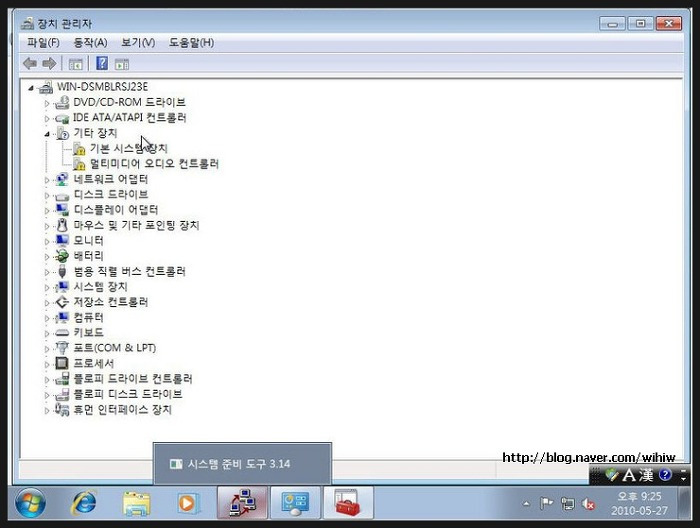Select the IDE ATA/ATAPI 컨트롤러 icon
700x528 pixels.
pos(62,118)
